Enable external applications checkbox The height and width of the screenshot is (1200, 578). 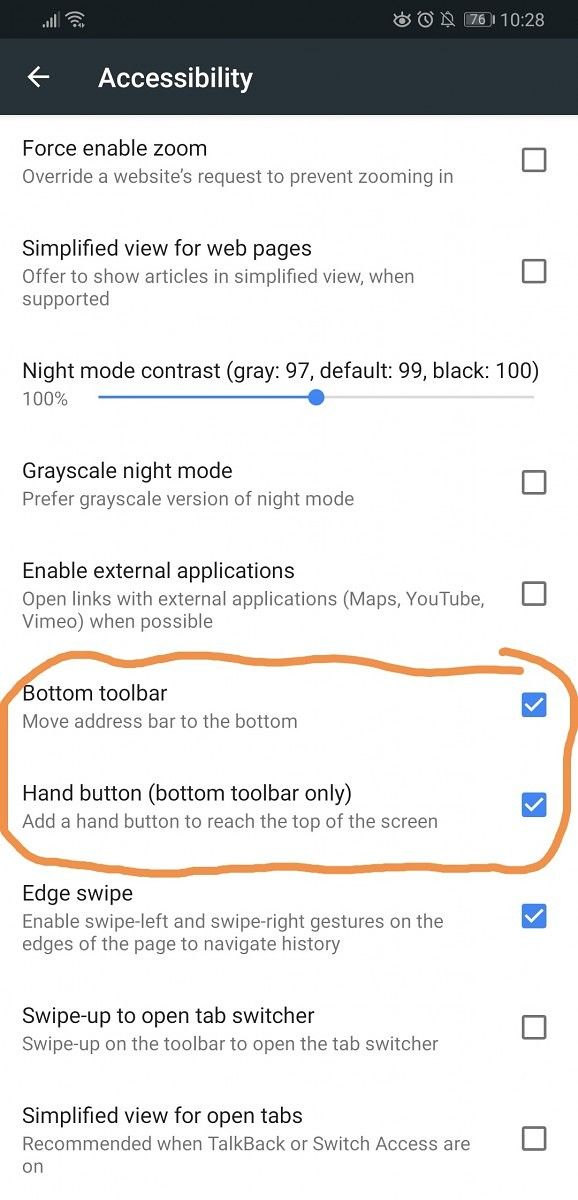tap(534, 594)
